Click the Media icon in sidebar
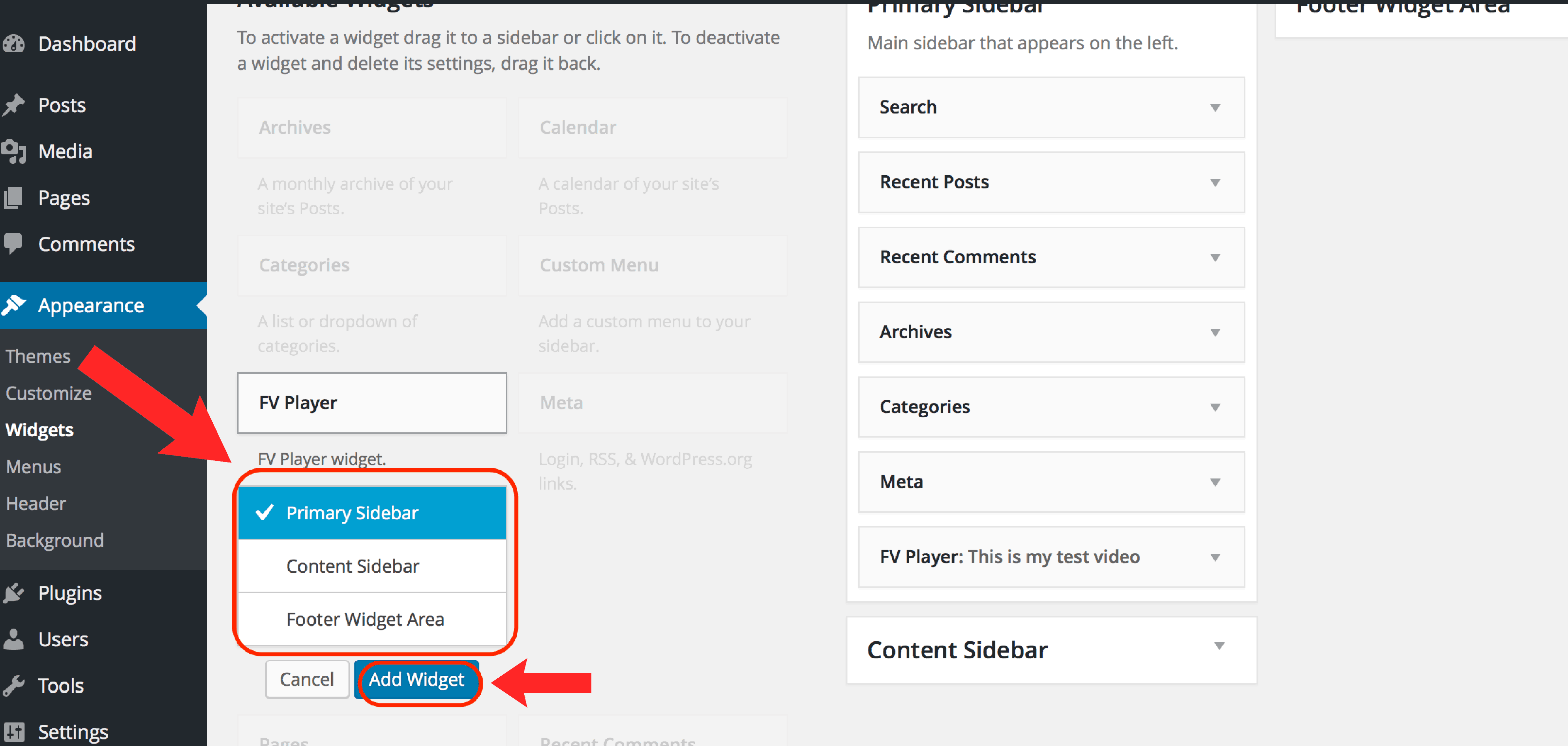This screenshot has height=746, width=1568. pyautogui.click(x=13, y=151)
